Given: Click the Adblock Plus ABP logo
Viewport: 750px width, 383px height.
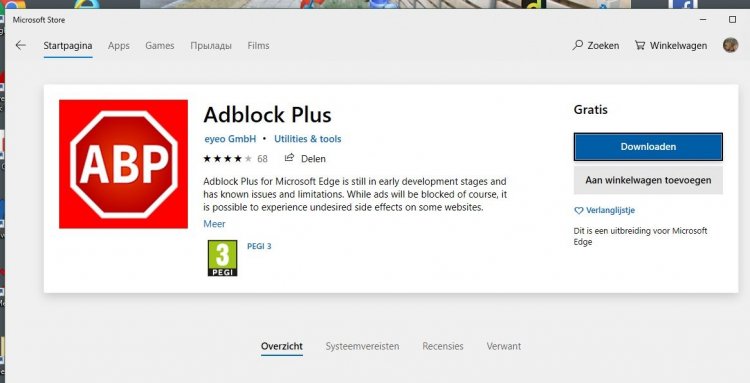Looking at the screenshot, I should [123, 164].
